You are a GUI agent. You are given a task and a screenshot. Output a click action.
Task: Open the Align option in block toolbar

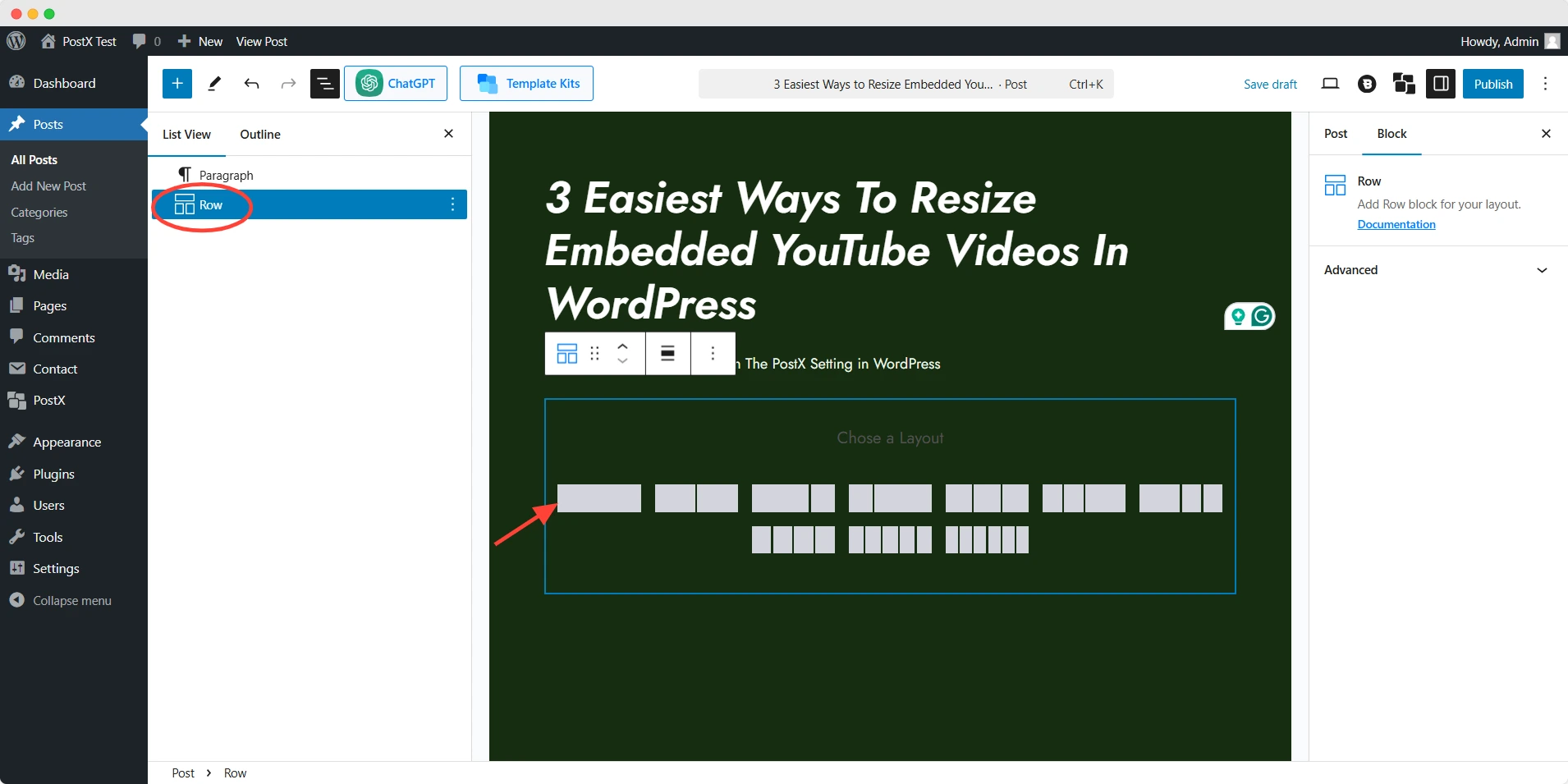tap(668, 353)
